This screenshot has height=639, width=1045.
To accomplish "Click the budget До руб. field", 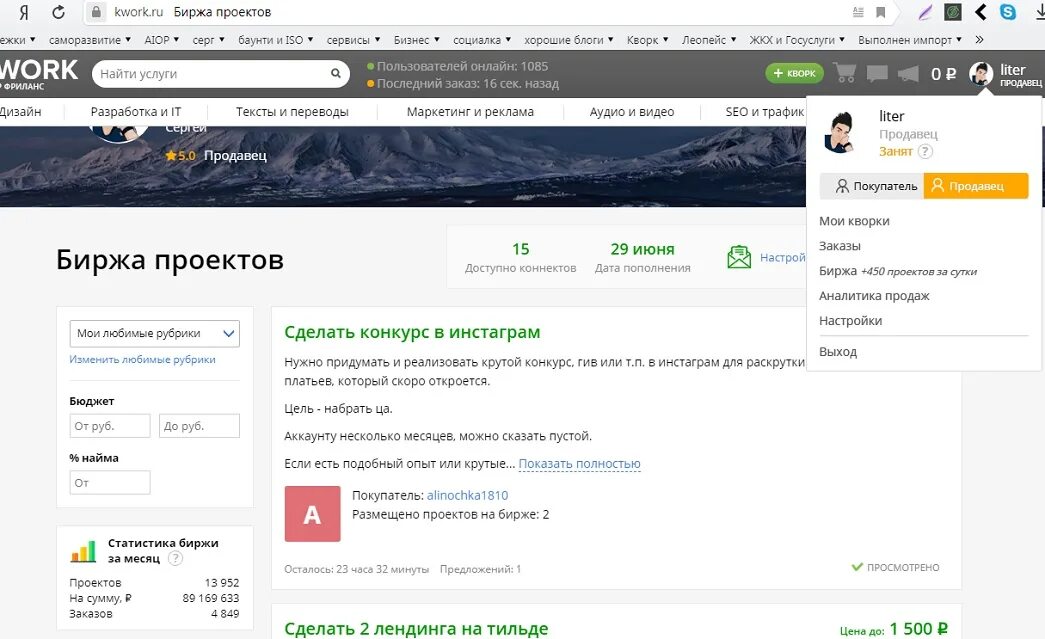I will click(x=199, y=426).
